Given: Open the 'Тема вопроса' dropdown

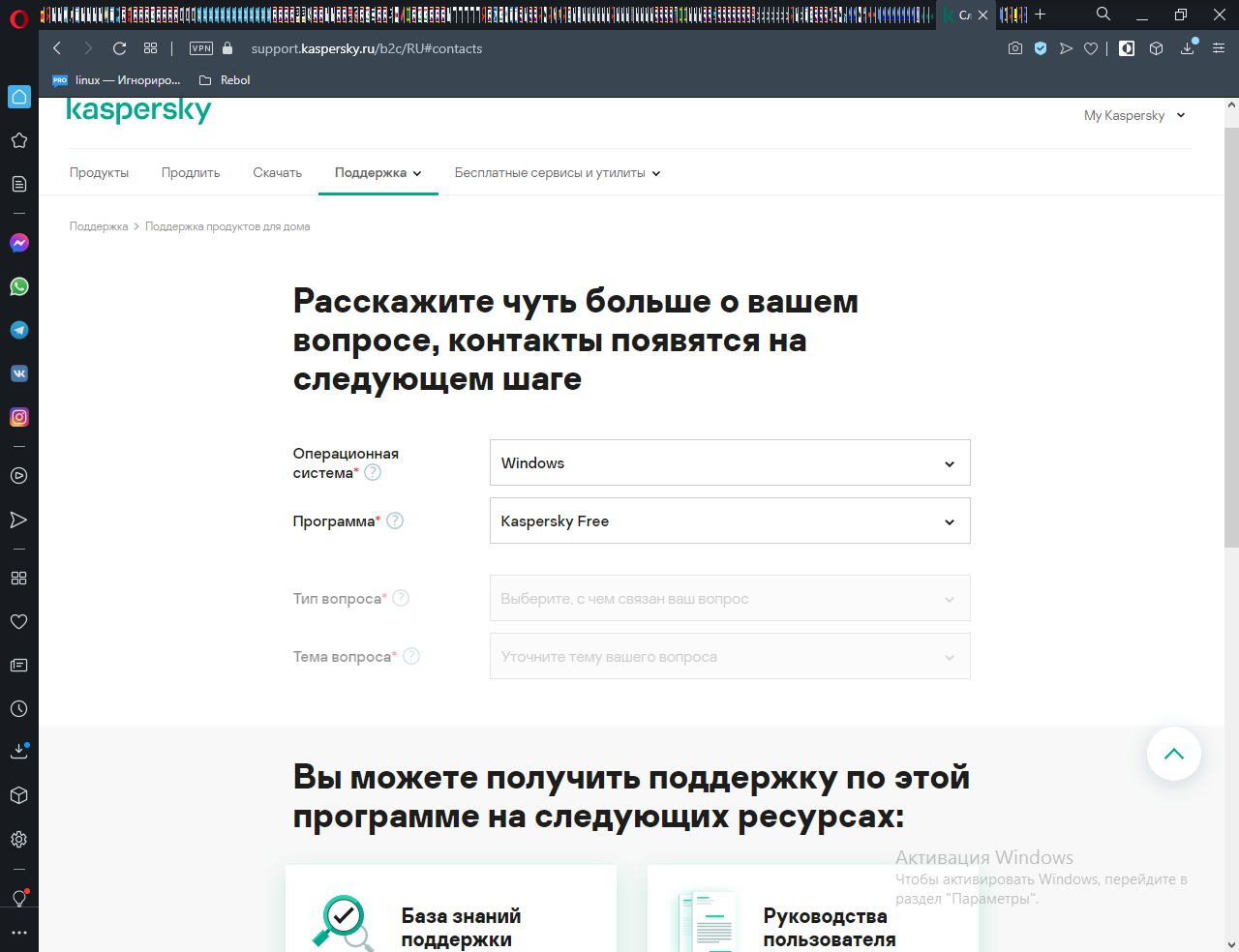Looking at the screenshot, I should pos(730,656).
